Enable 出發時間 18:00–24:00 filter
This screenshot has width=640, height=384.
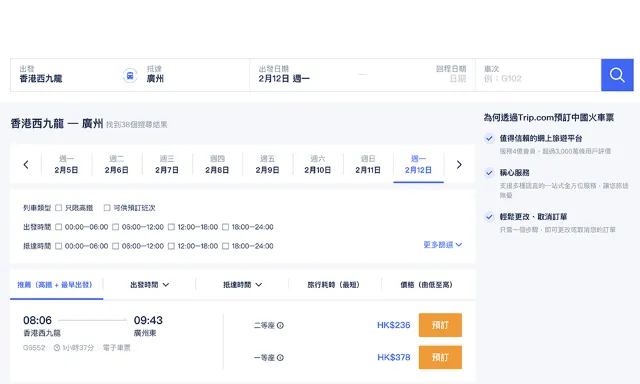pyautogui.click(x=225, y=227)
